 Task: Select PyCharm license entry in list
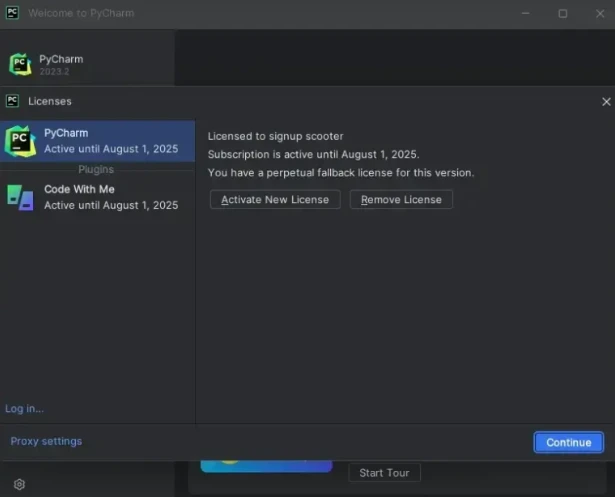pyautogui.click(x=98, y=141)
